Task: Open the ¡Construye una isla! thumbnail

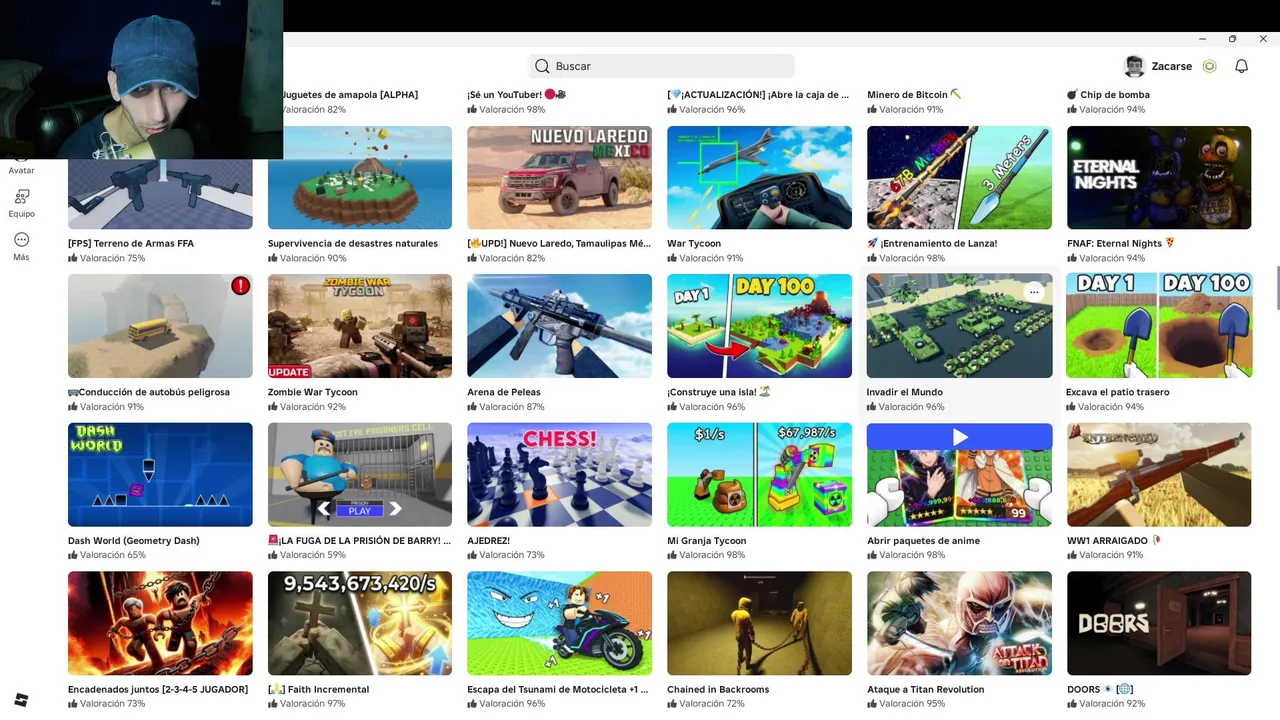Action: pyautogui.click(x=759, y=326)
